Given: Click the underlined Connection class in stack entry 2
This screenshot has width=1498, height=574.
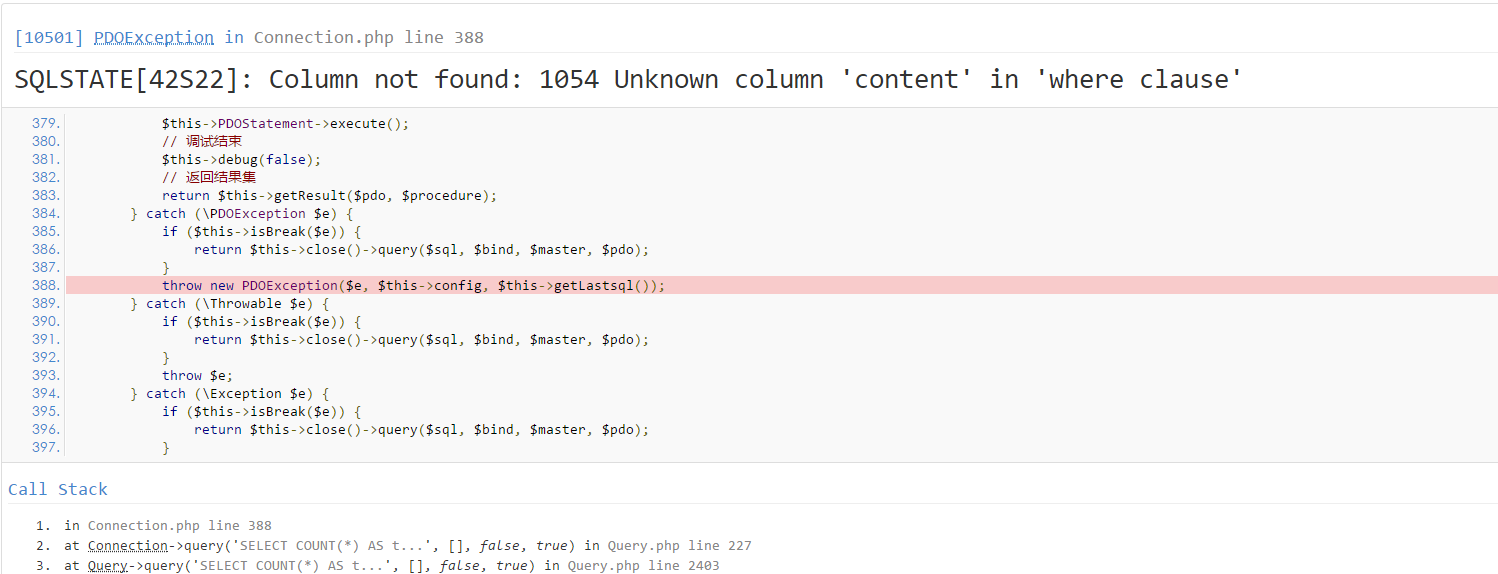Looking at the screenshot, I should [128, 546].
